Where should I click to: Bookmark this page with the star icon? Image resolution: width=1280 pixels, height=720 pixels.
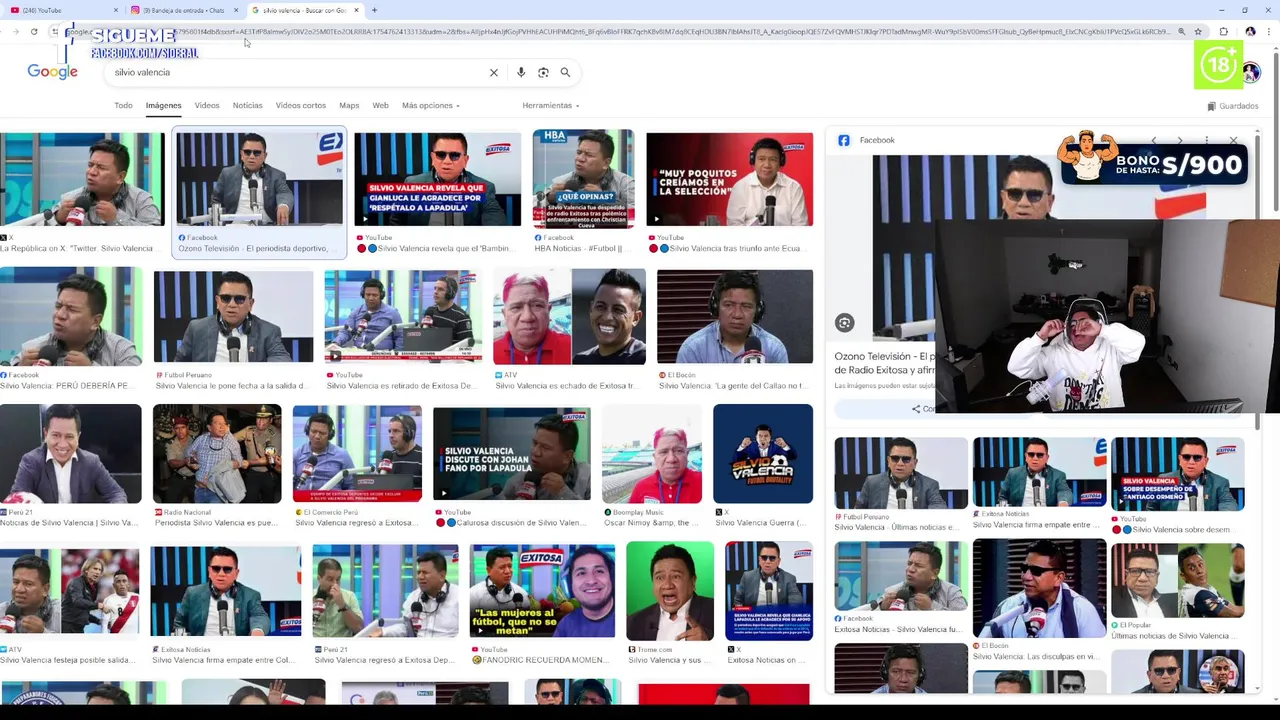point(1198,32)
